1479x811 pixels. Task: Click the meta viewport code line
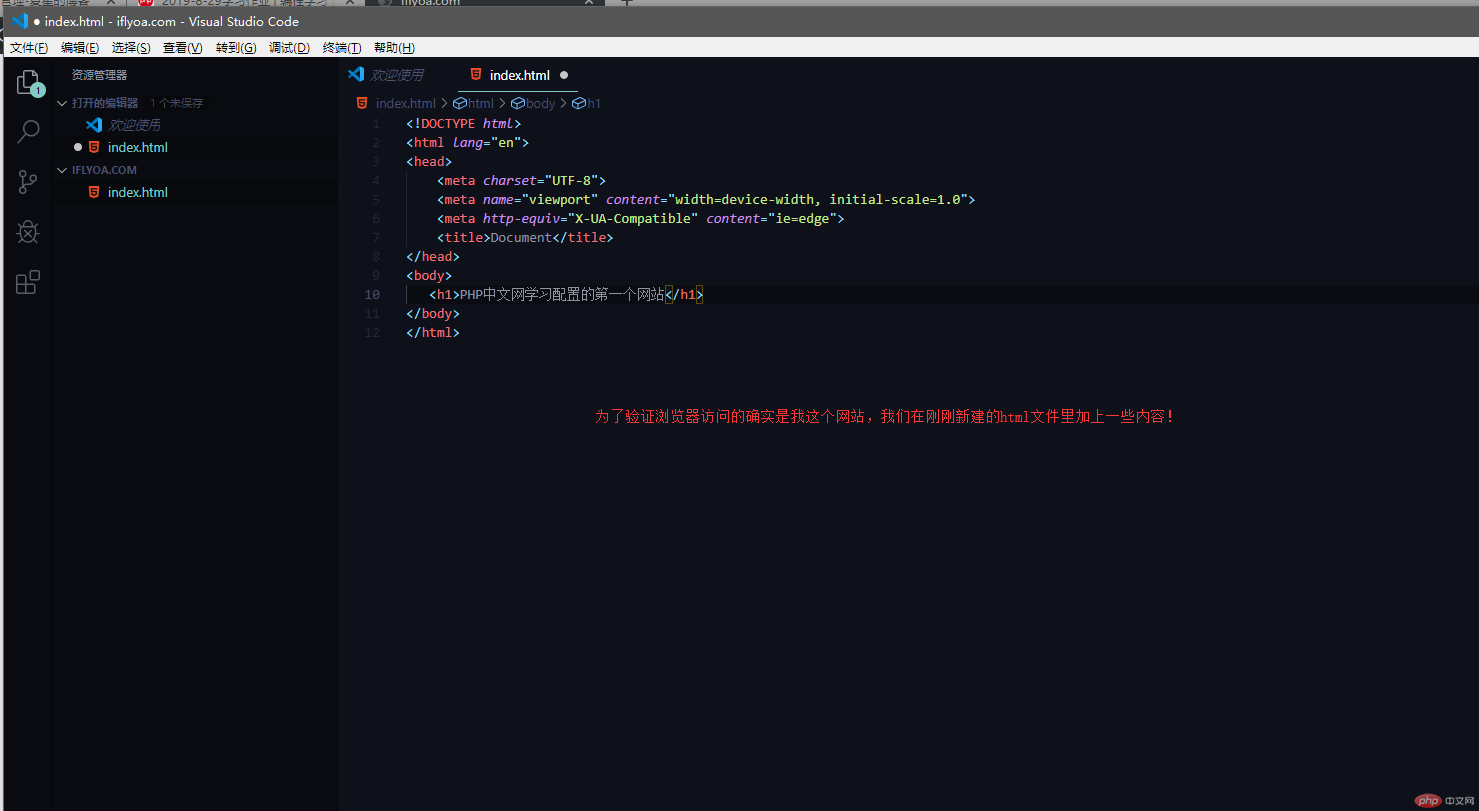[706, 200]
